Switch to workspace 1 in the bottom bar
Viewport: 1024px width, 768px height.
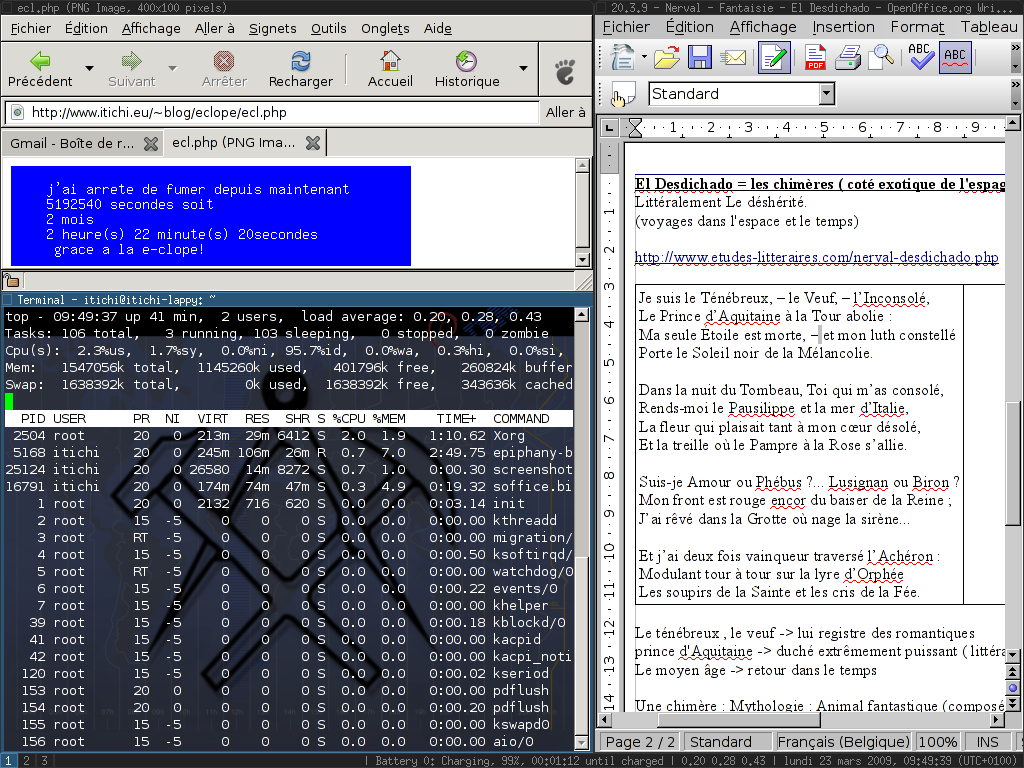click(x=9, y=761)
